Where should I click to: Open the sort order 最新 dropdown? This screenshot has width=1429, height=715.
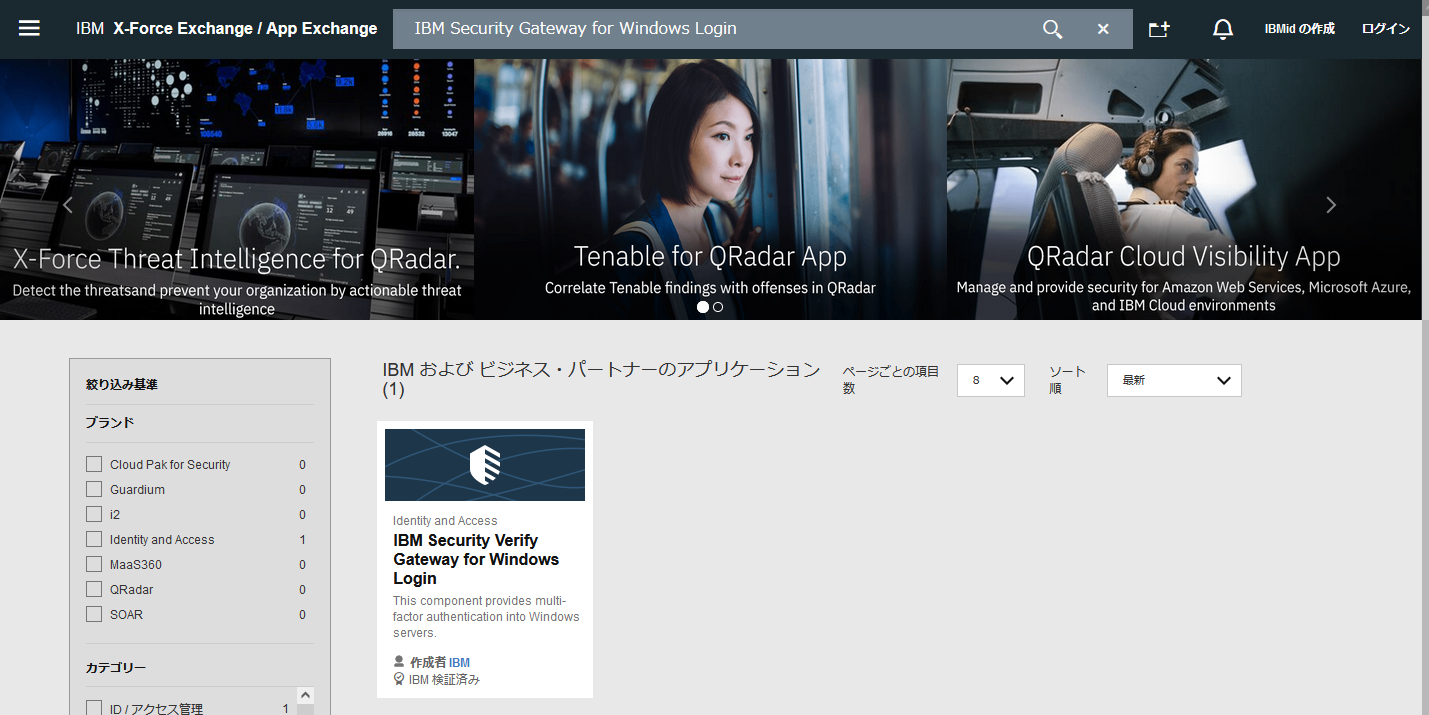pyautogui.click(x=1174, y=380)
